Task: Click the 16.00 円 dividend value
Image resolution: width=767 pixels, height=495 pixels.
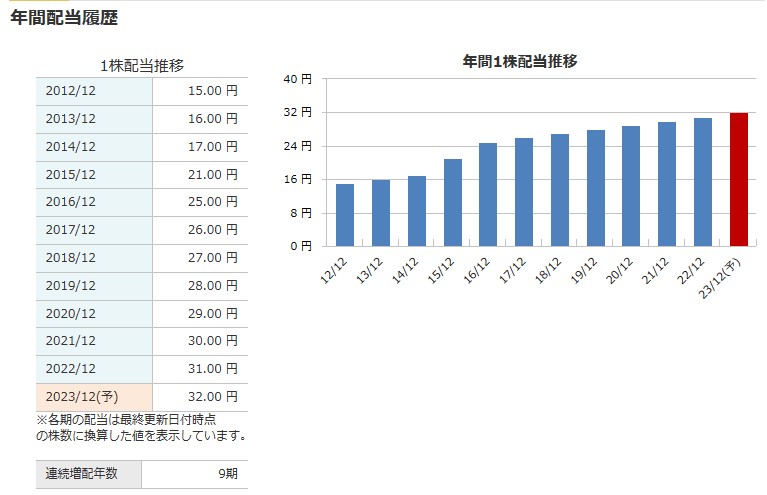Action: pyautogui.click(x=213, y=119)
